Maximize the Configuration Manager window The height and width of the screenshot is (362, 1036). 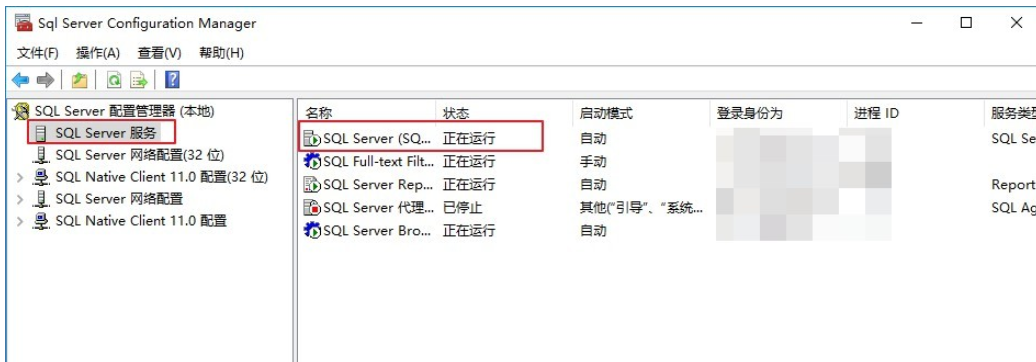tap(966, 23)
